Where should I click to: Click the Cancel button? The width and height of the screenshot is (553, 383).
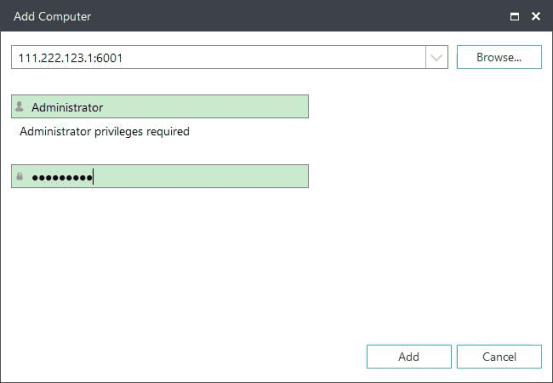[499, 357]
